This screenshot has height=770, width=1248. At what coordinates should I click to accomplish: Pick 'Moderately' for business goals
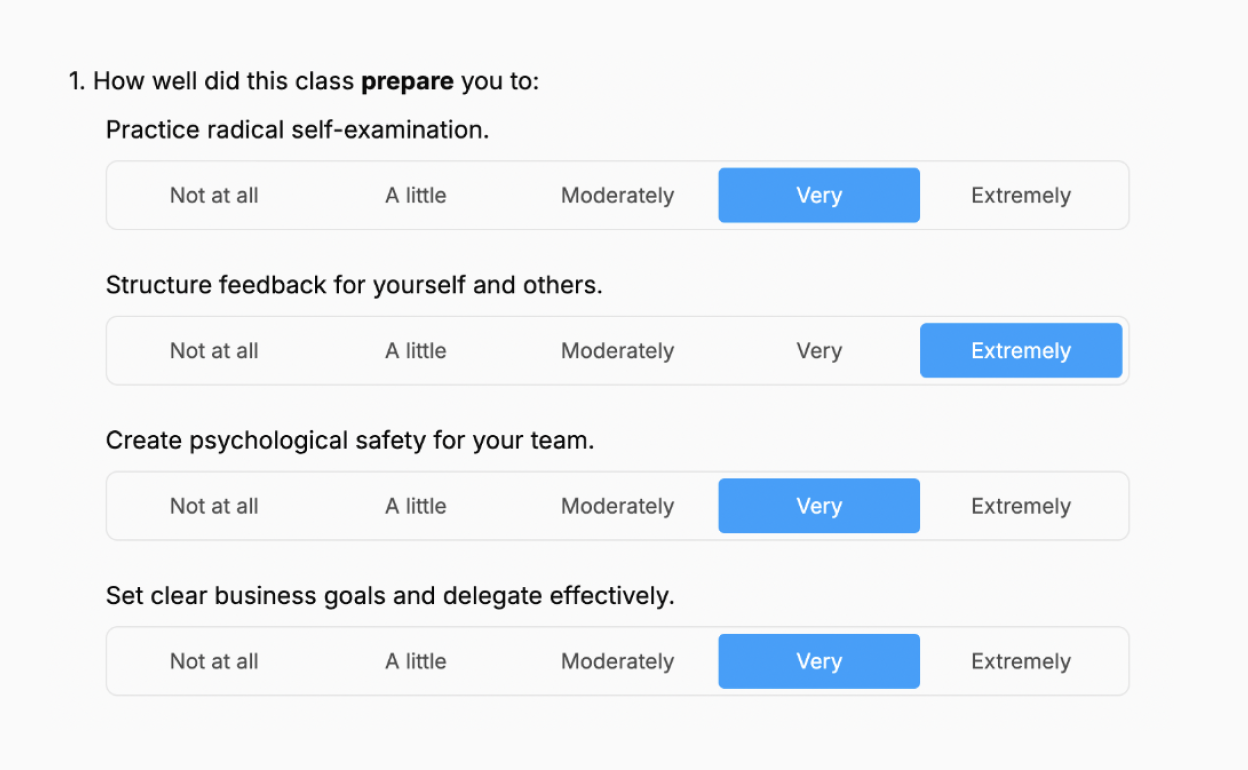pos(617,662)
